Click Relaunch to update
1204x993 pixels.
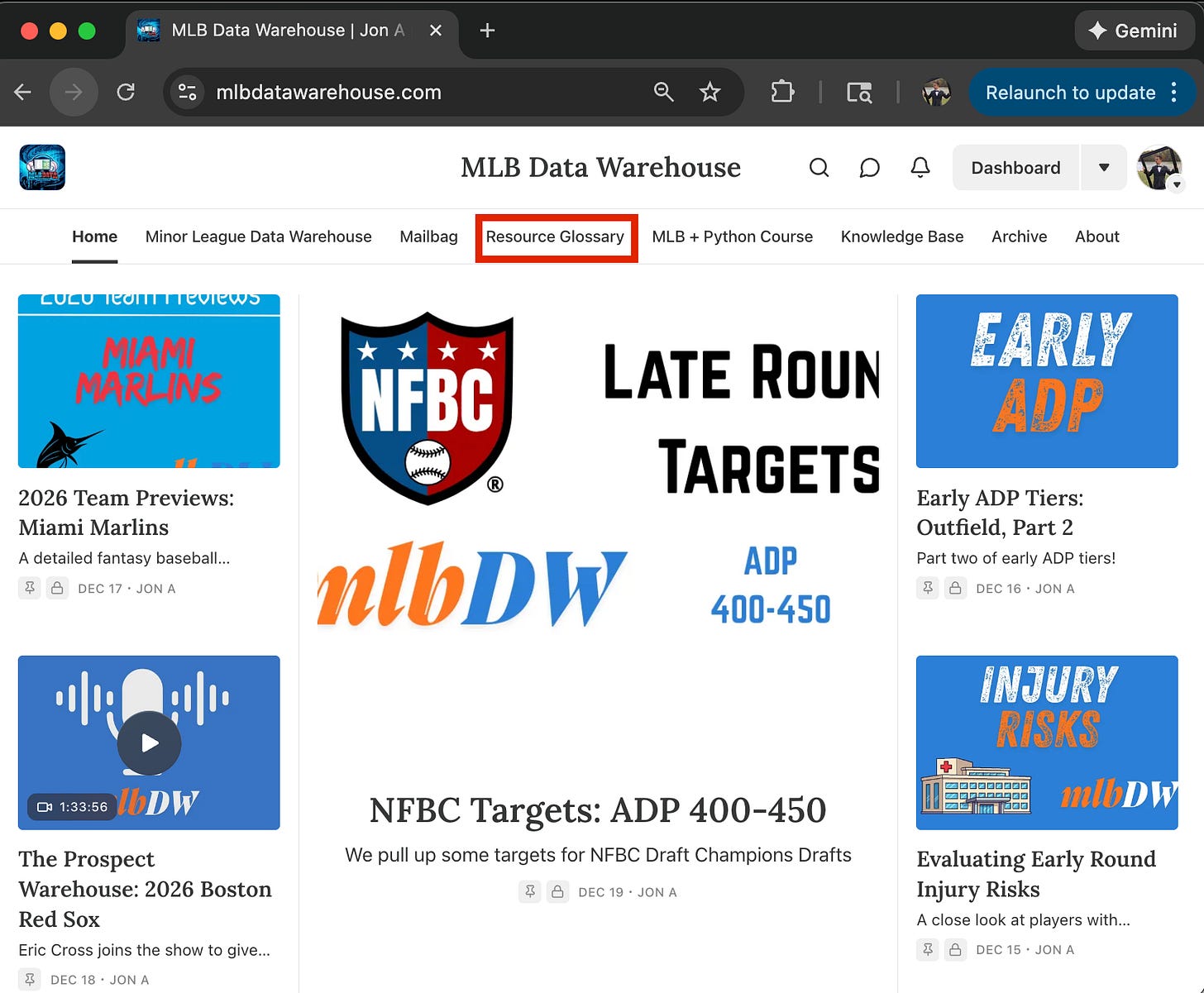click(1070, 93)
